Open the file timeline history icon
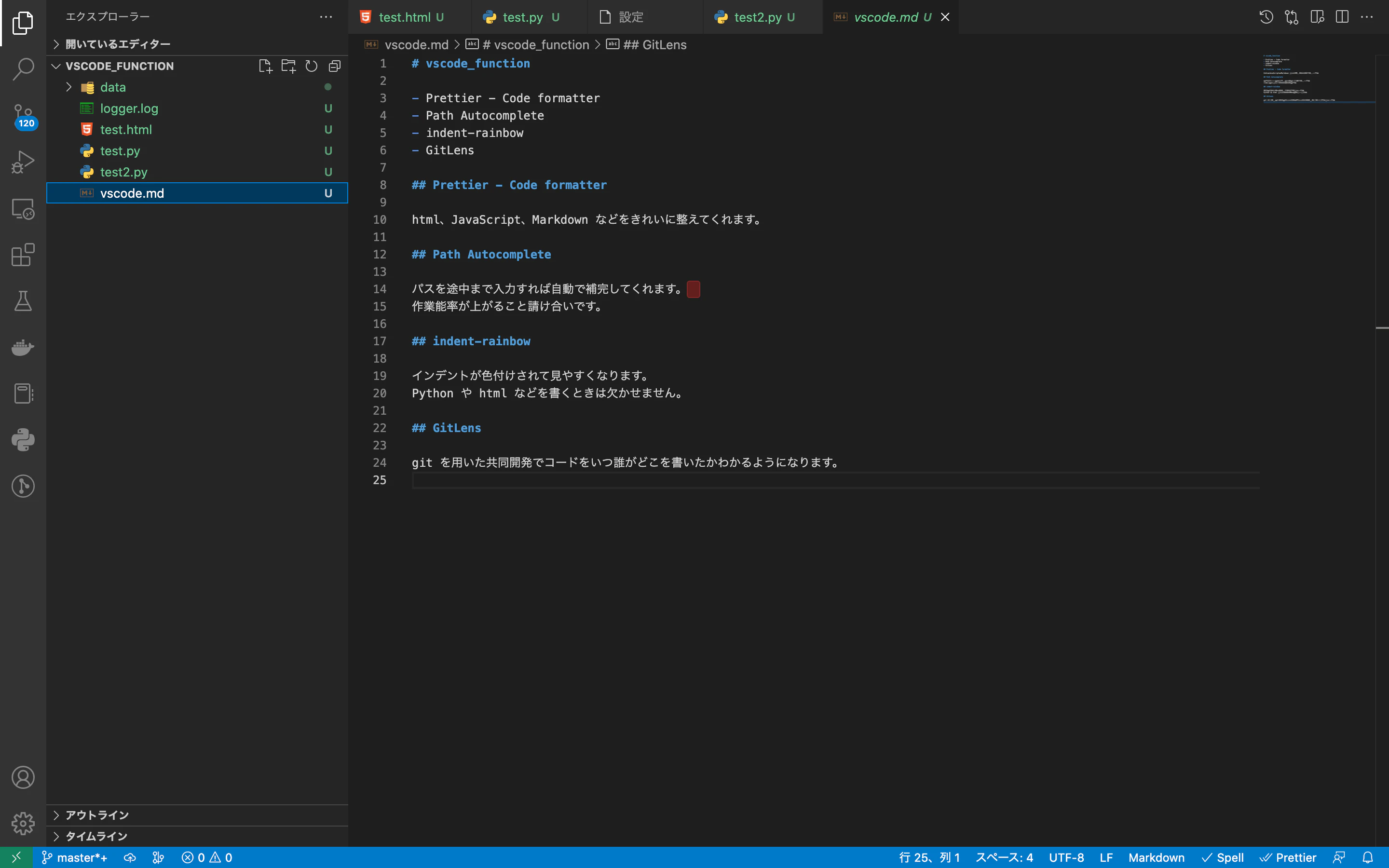Viewport: 1389px width, 868px height. click(x=1266, y=17)
